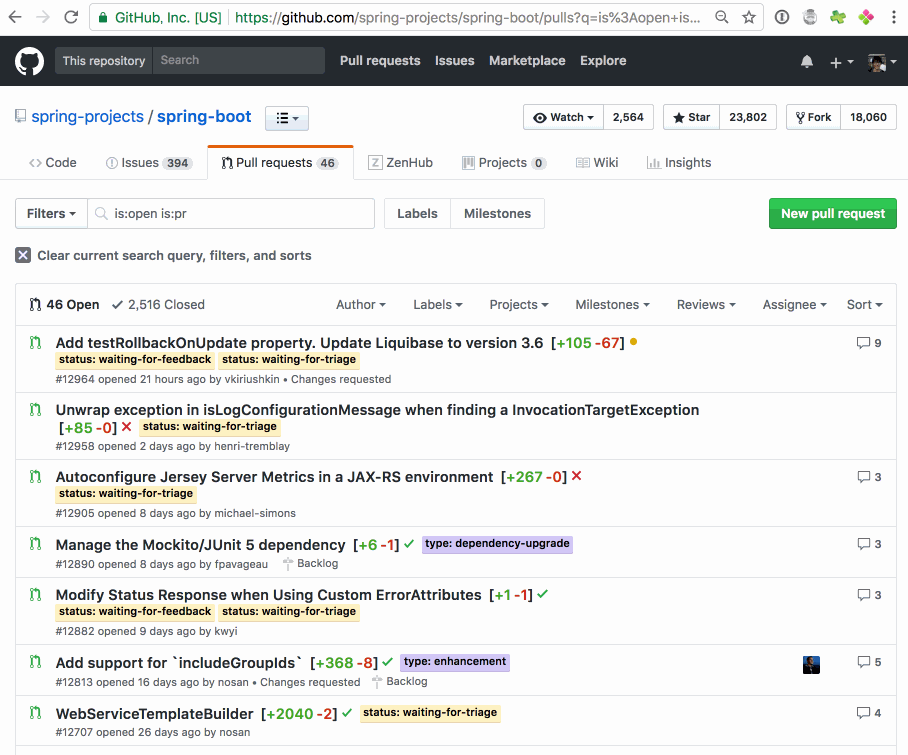Open comments for Mockito/JUnit 5 dependency PR
The width and height of the screenshot is (908, 755).
point(869,544)
